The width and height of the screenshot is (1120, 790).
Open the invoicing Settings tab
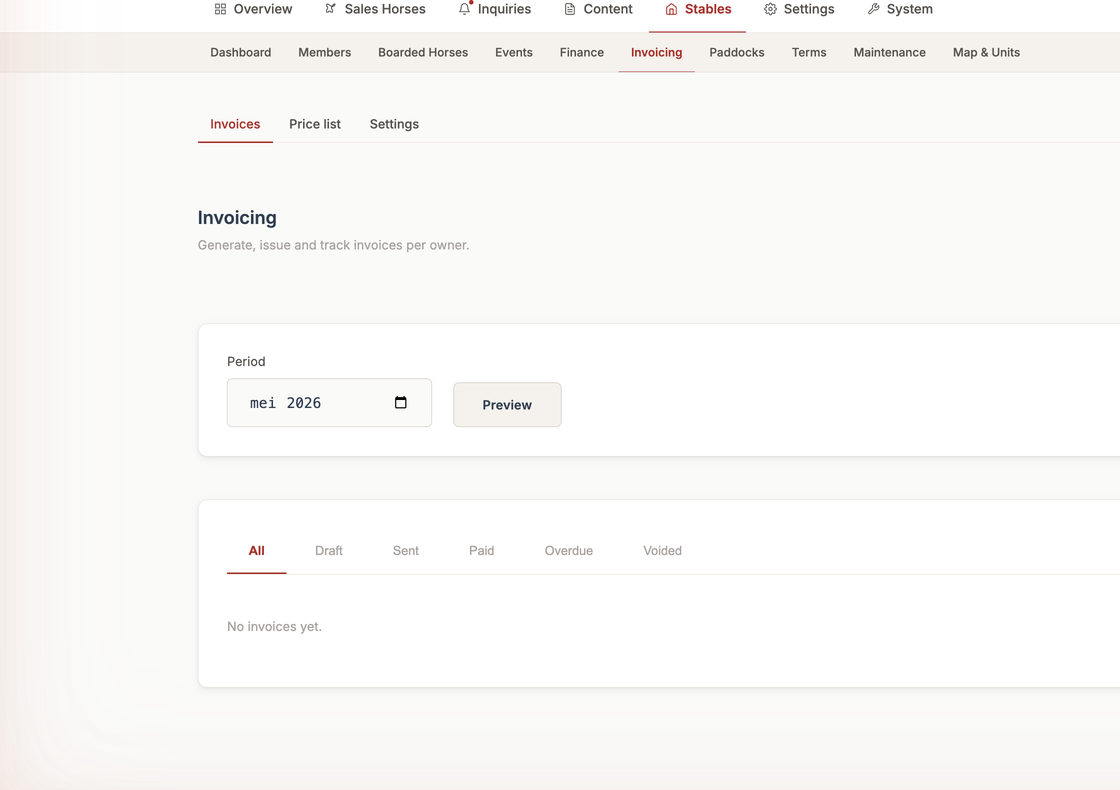point(394,124)
